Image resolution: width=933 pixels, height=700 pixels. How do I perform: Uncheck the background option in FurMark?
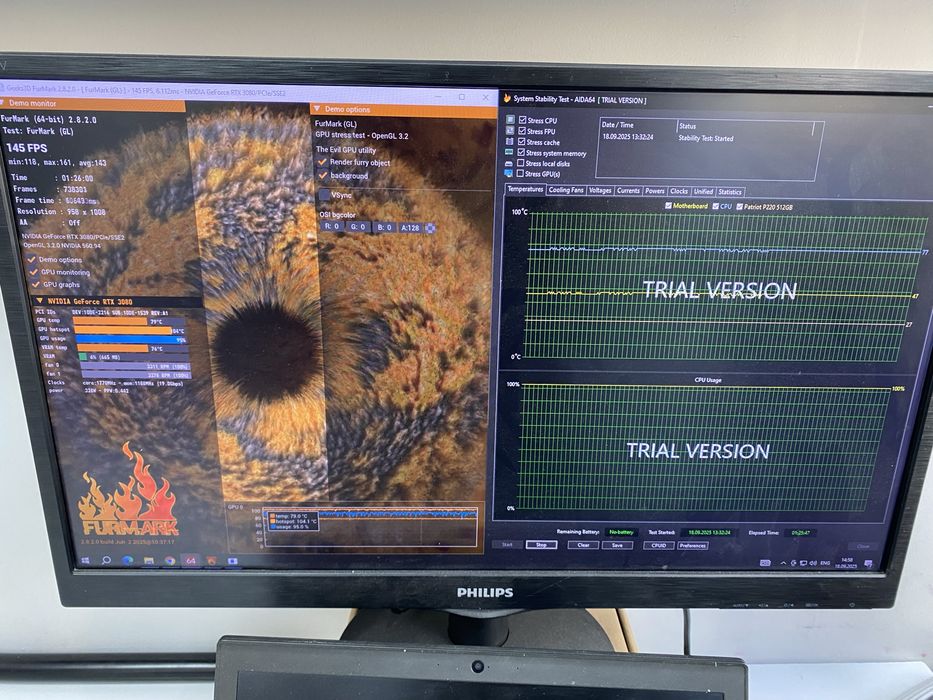(323, 176)
